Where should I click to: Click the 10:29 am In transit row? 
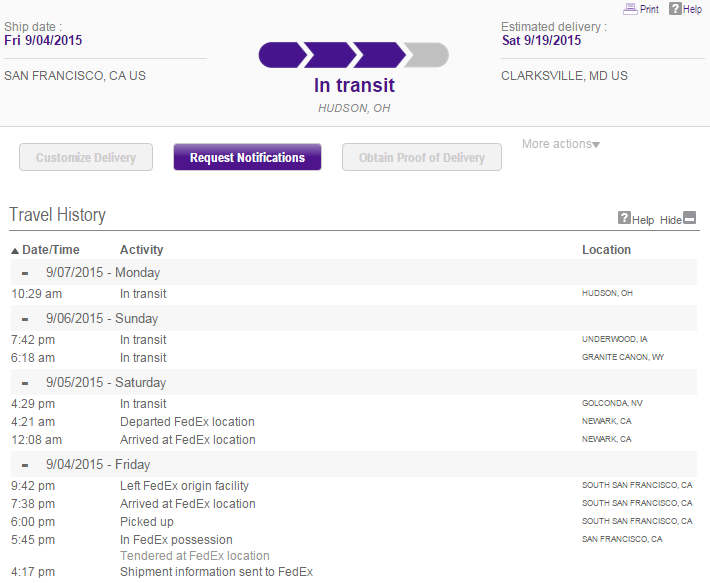(354, 294)
